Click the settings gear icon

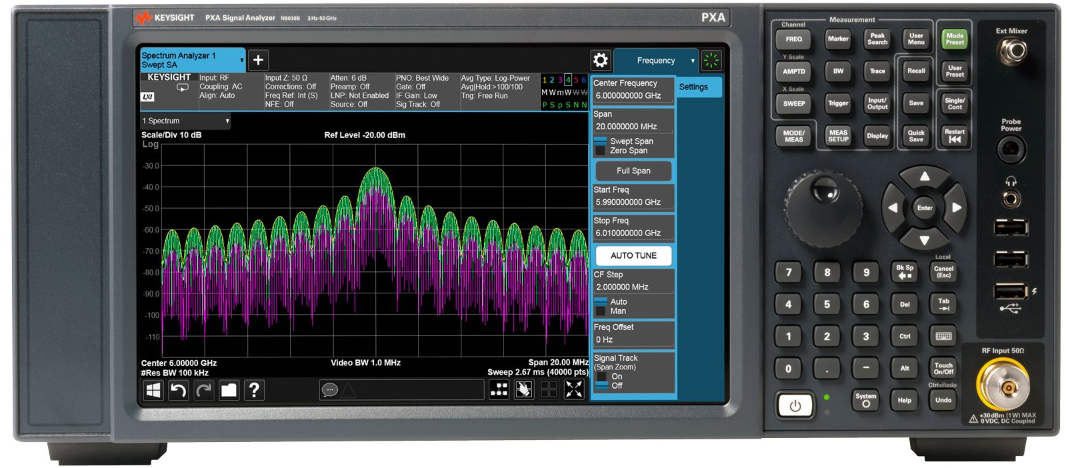coord(600,60)
